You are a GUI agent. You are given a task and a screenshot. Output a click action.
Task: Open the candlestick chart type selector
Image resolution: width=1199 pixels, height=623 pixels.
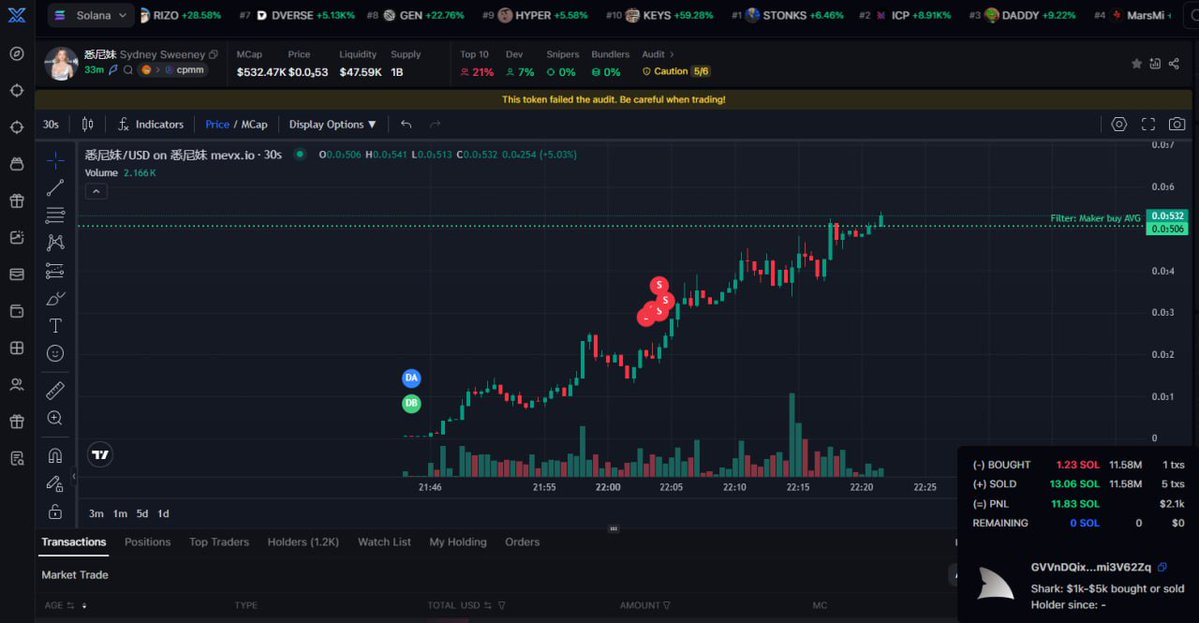tap(88, 125)
